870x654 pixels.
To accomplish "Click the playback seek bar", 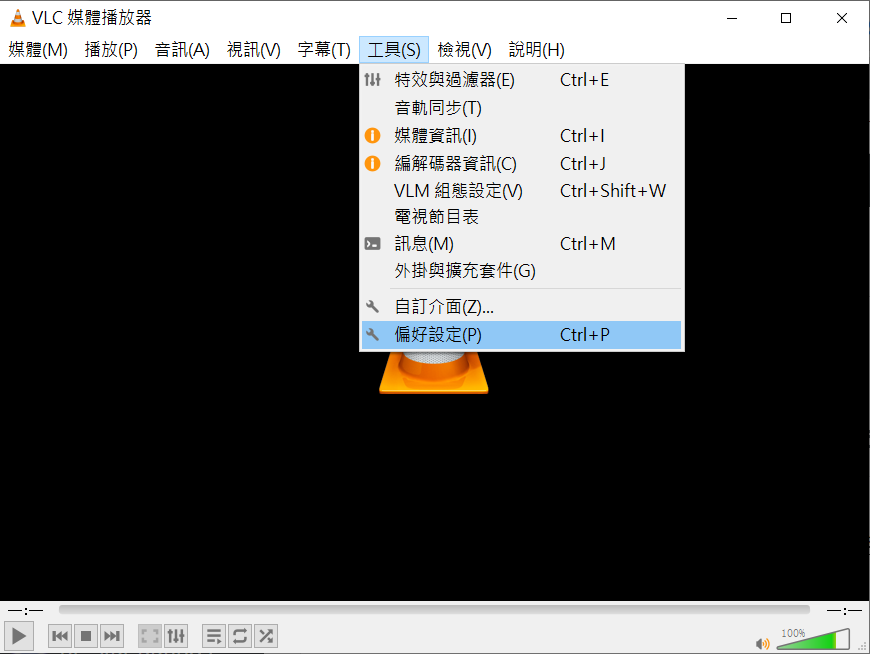I will pos(434,610).
